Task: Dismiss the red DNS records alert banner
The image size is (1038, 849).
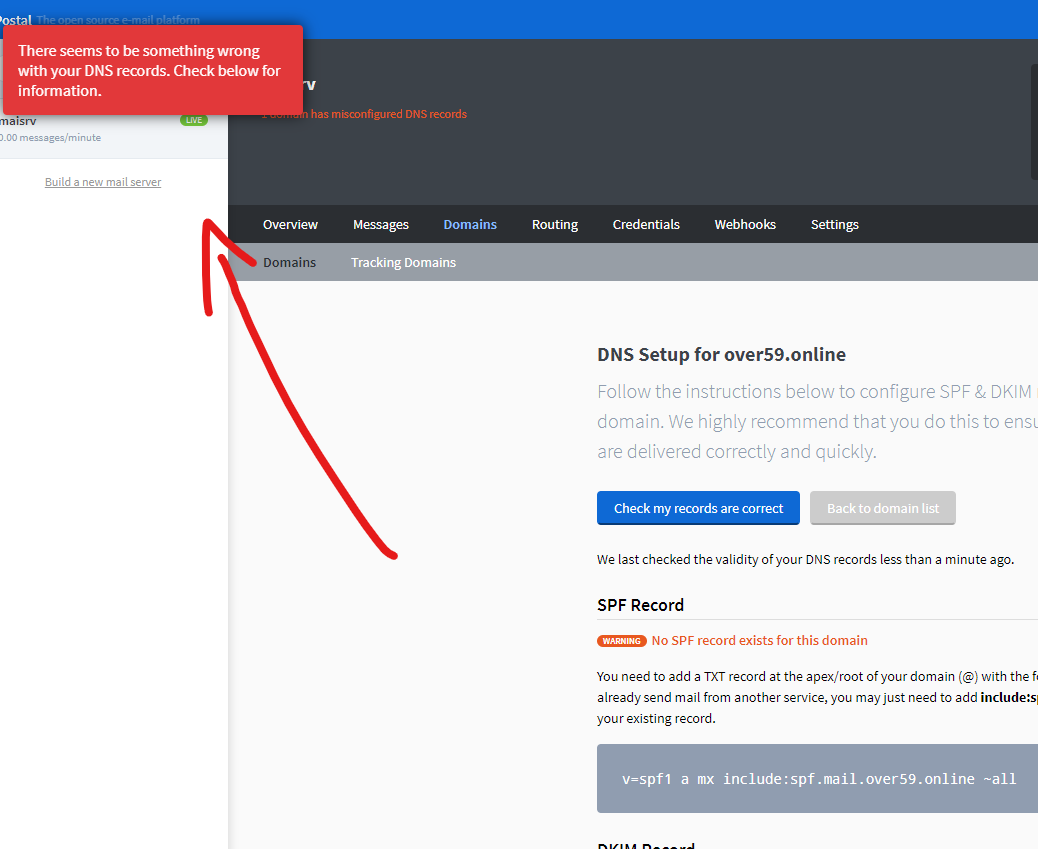Action: click(x=153, y=70)
